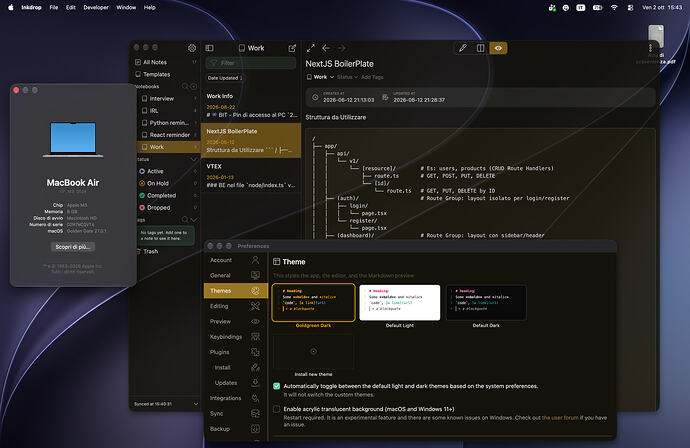Click the Sync icon in Preferences
Screen dimensions: 690x448
(255, 413)
